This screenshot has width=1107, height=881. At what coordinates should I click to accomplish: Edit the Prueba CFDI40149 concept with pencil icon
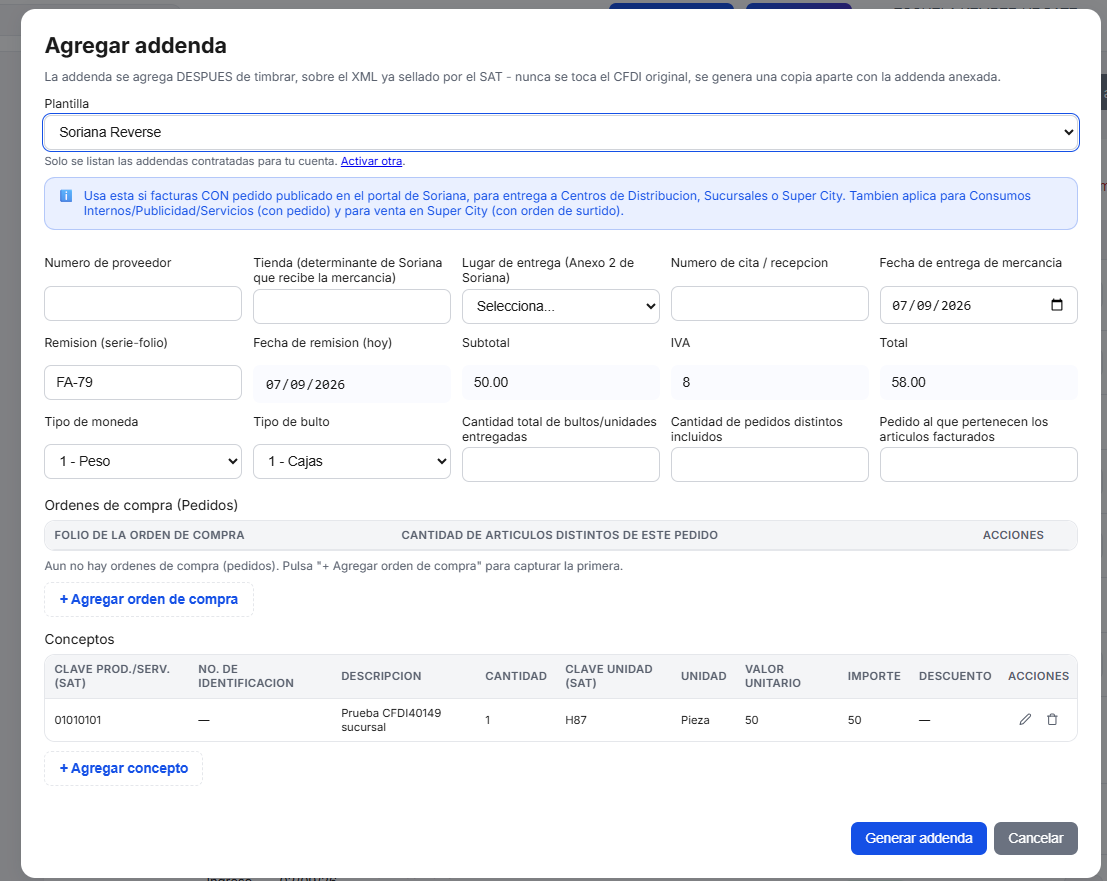pyautogui.click(x=1025, y=719)
